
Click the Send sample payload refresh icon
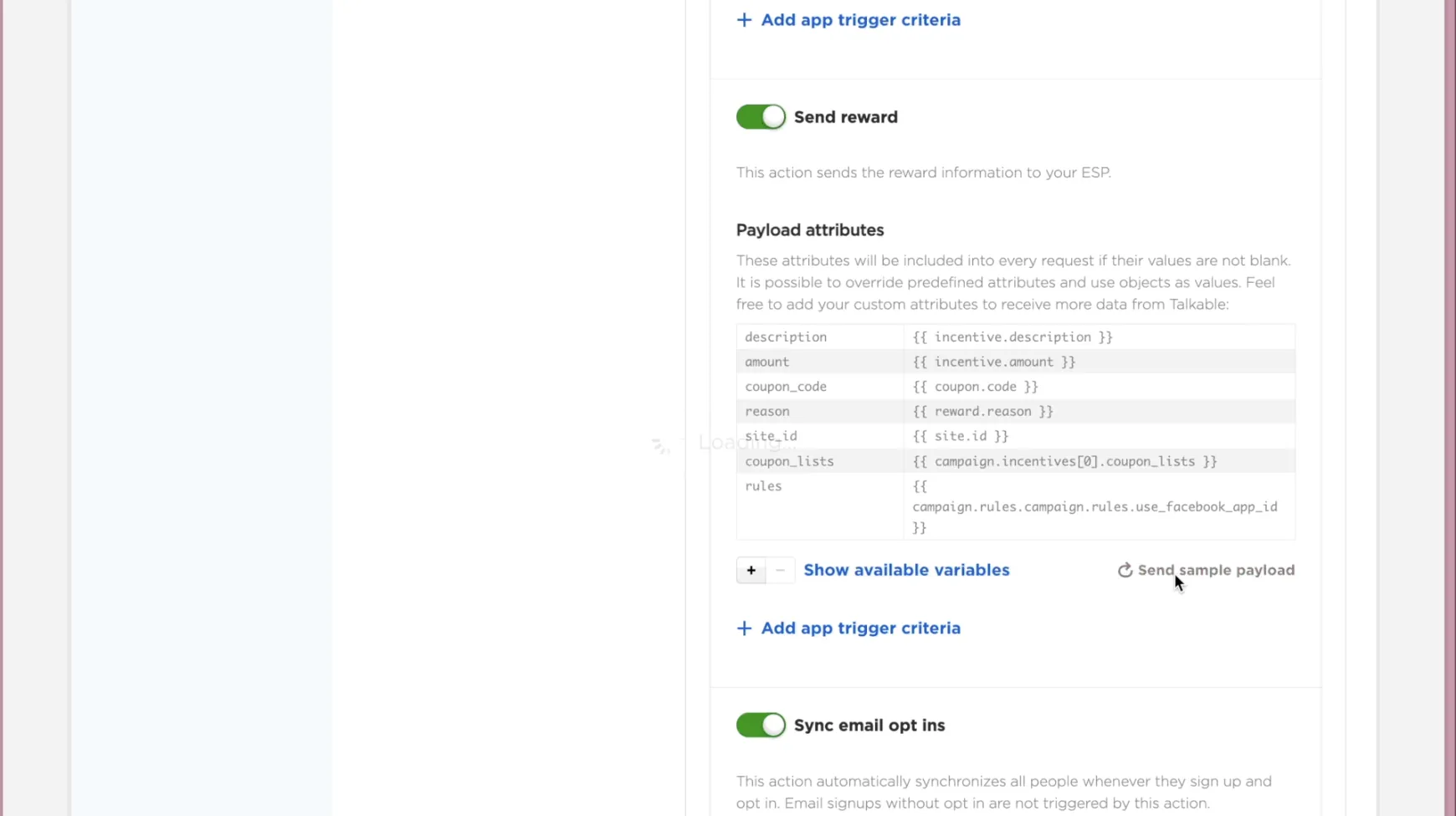point(1125,570)
